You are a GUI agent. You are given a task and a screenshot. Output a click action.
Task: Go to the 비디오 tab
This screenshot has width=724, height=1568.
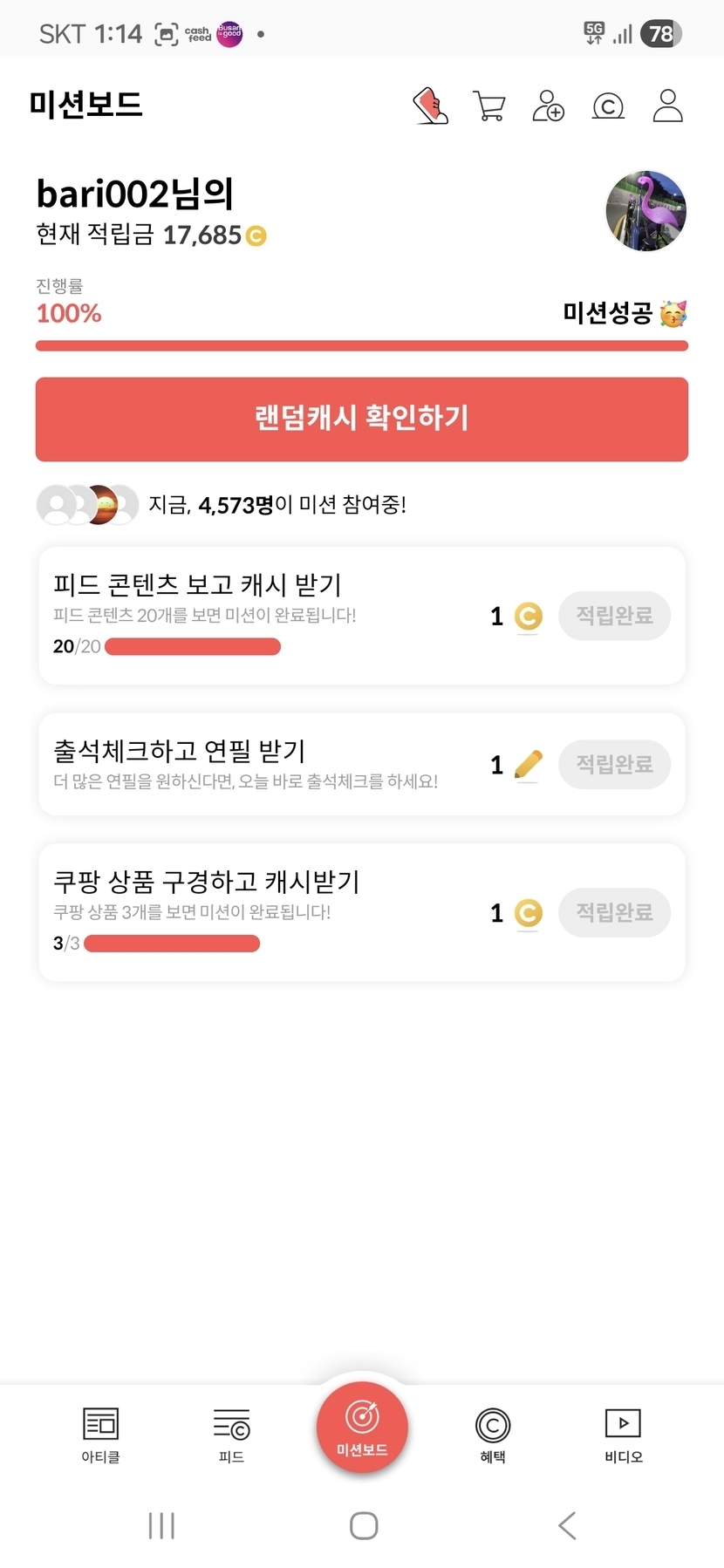tap(624, 1435)
